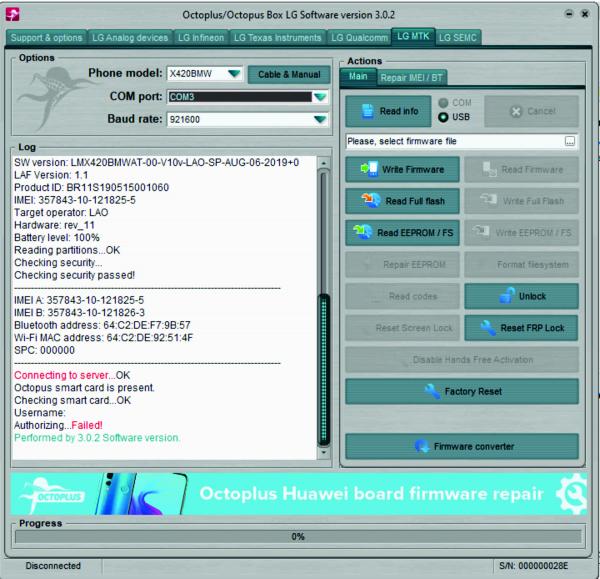Minimize the Octoplus window
The height and width of the screenshot is (579, 600).
tap(569, 14)
